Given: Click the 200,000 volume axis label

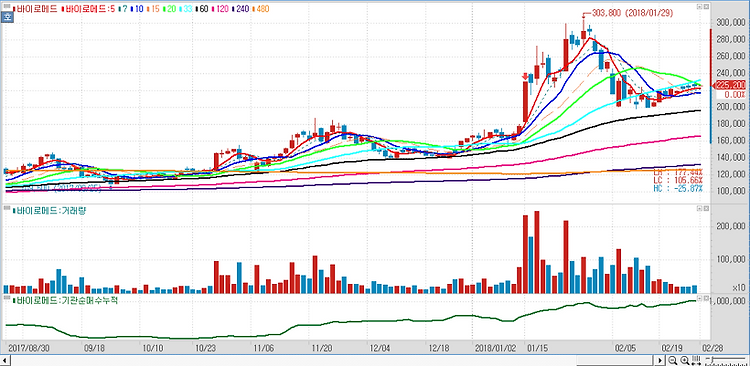Looking at the screenshot, I should (x=731, y=226).
